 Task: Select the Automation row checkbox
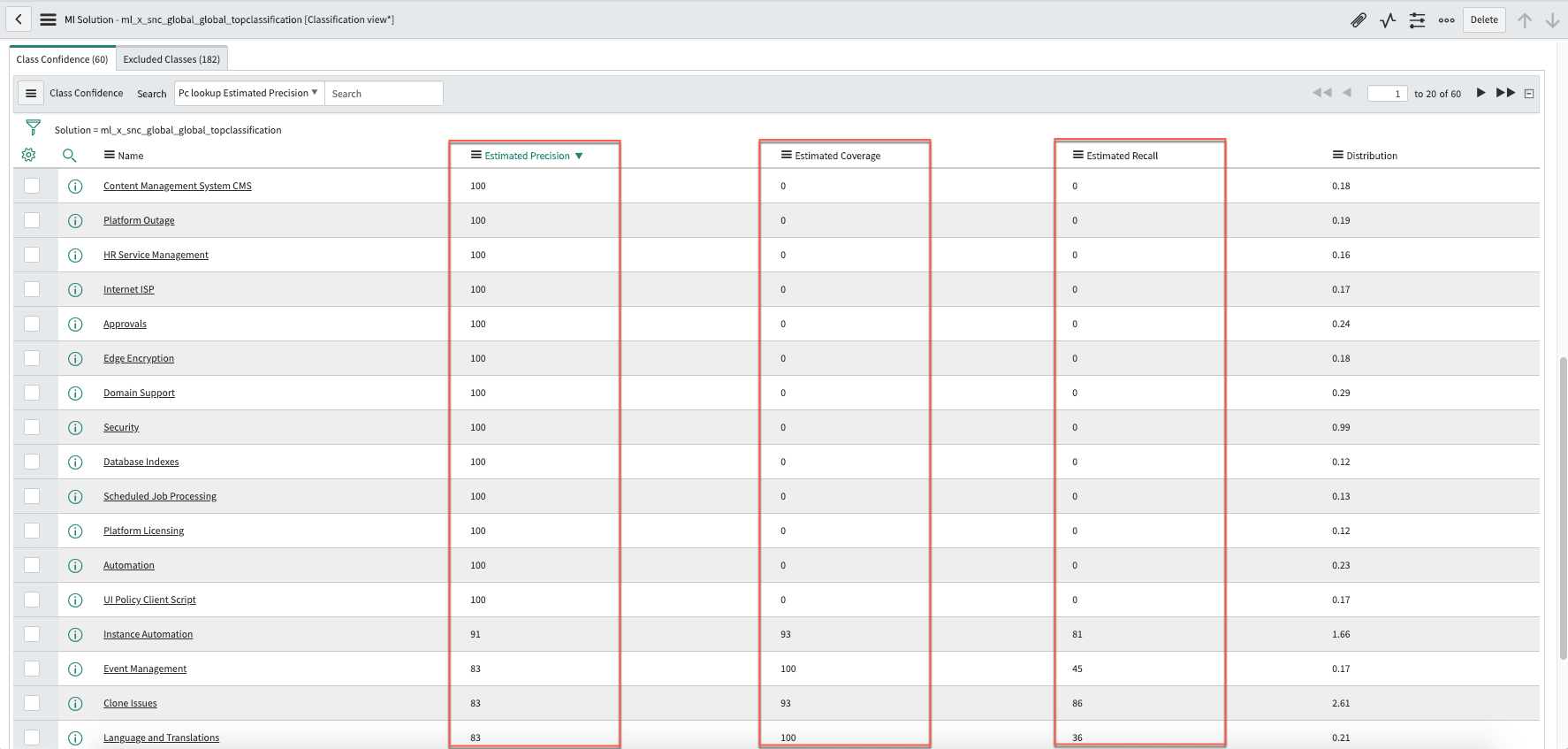(x=32, y=565)
